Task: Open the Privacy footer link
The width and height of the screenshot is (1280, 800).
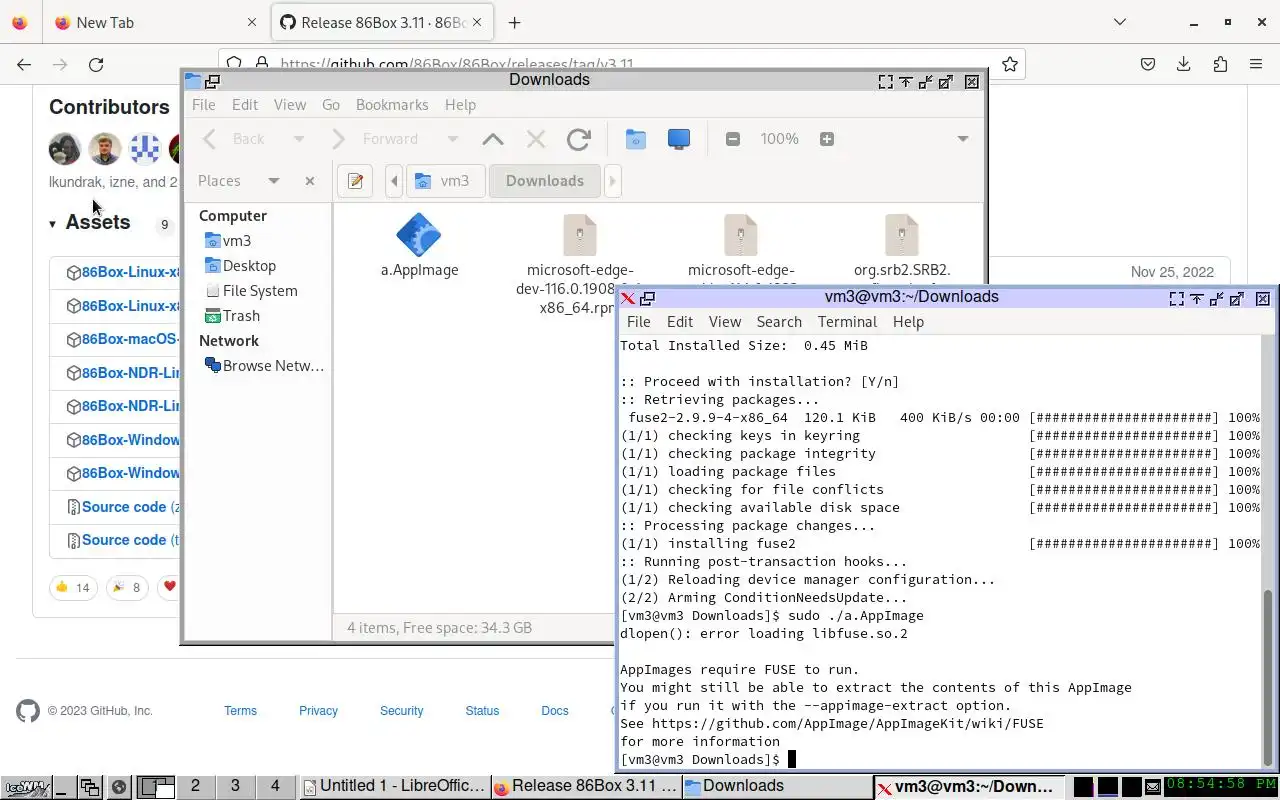Action: click(x=318, y=711)
